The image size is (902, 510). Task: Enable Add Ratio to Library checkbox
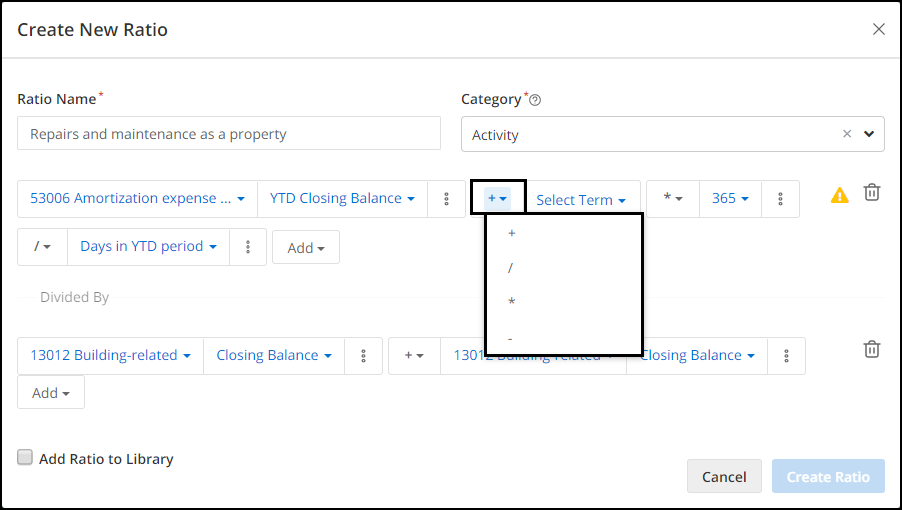[x=25, y=458]
